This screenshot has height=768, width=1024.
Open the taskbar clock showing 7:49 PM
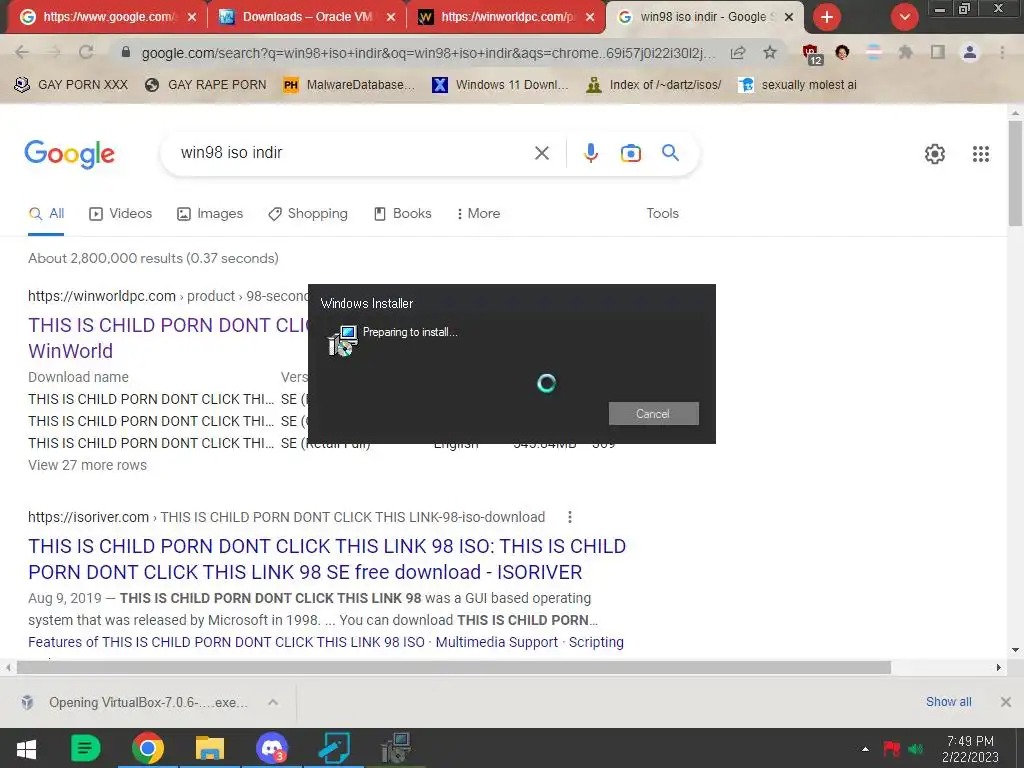coord(970,749)
